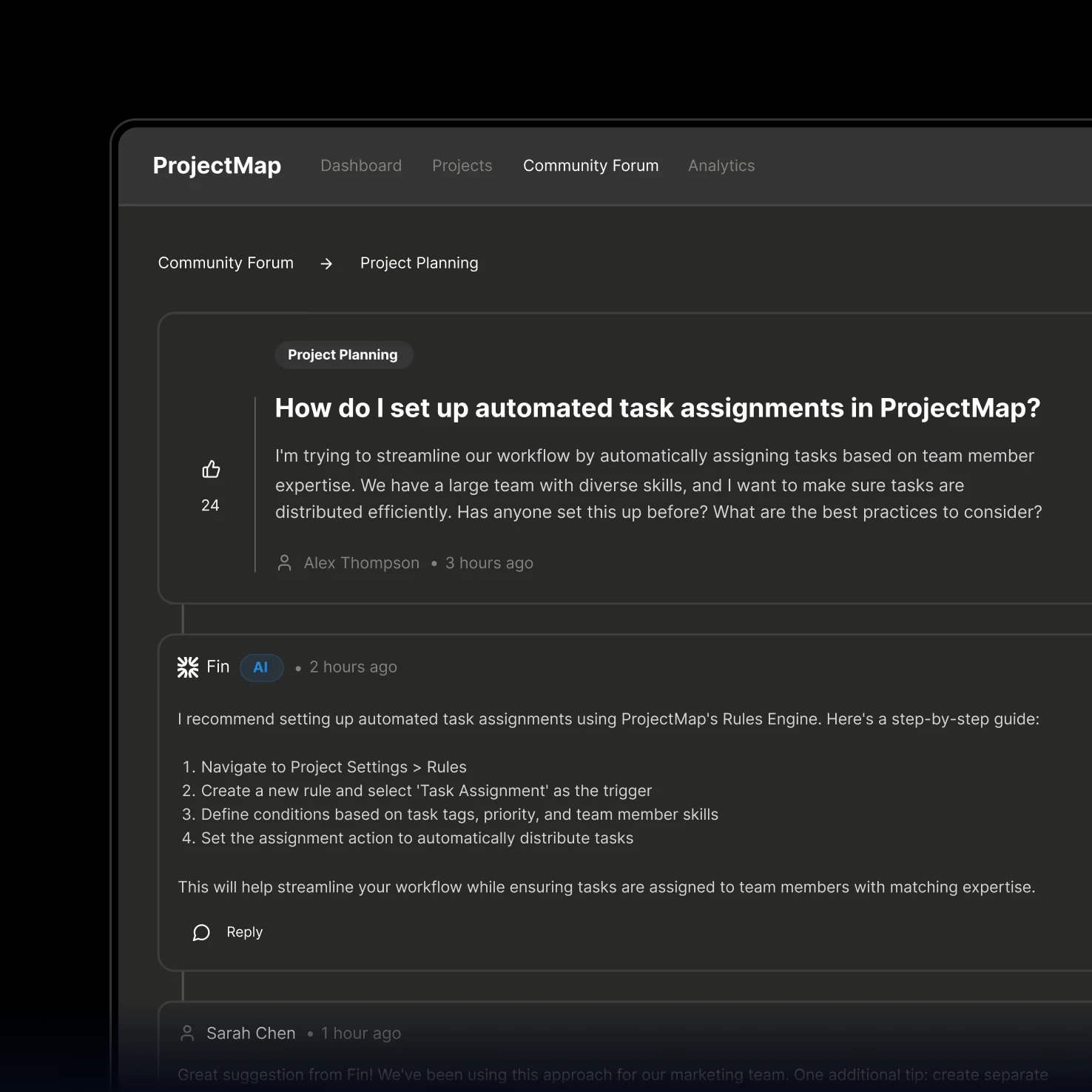This screenshot has height=1092, width=1092.
Task: Click the Project Planning category tag
Action: 343,354
